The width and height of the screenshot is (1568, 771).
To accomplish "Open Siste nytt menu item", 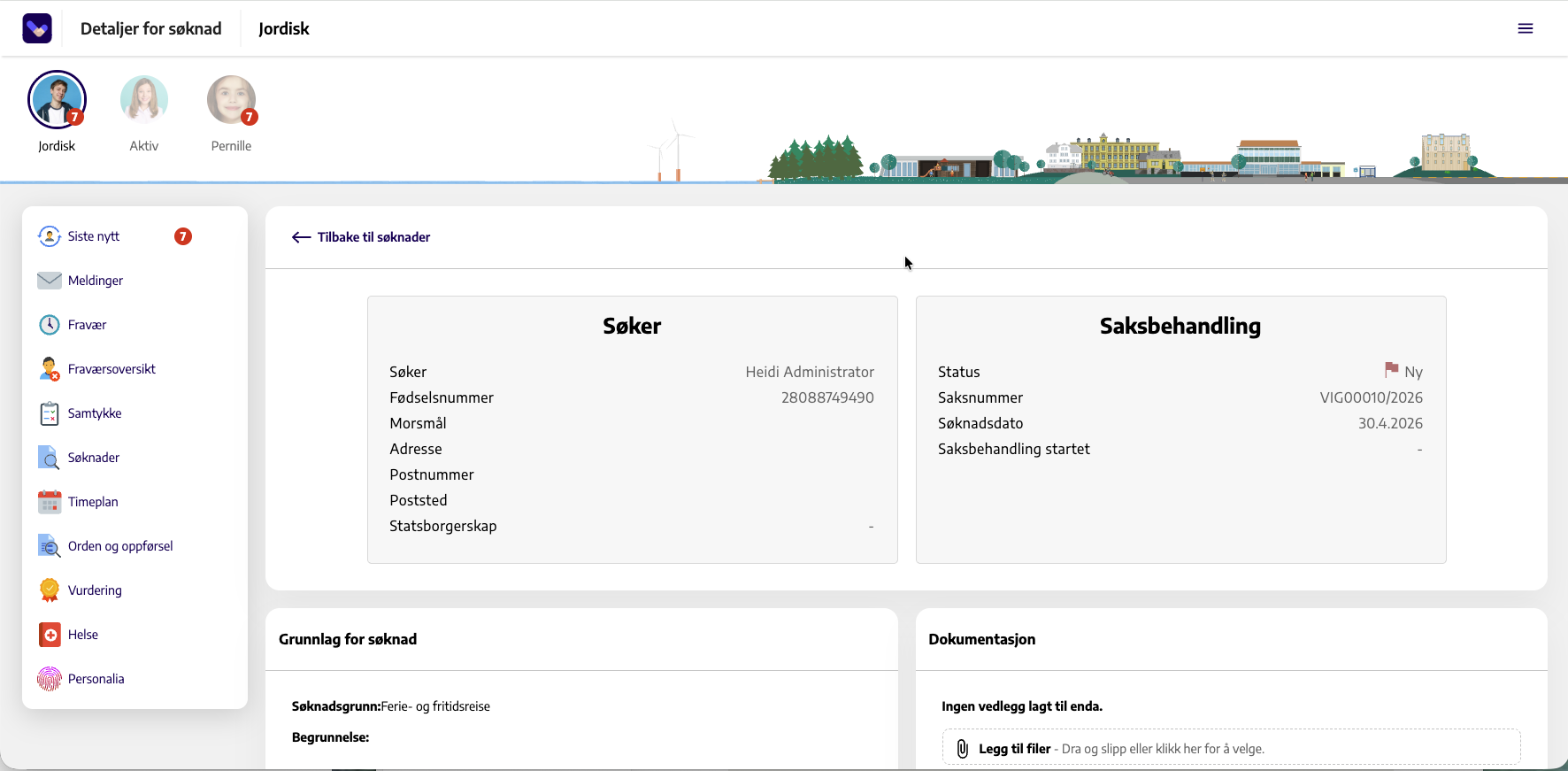I will [x=94, y=236].
